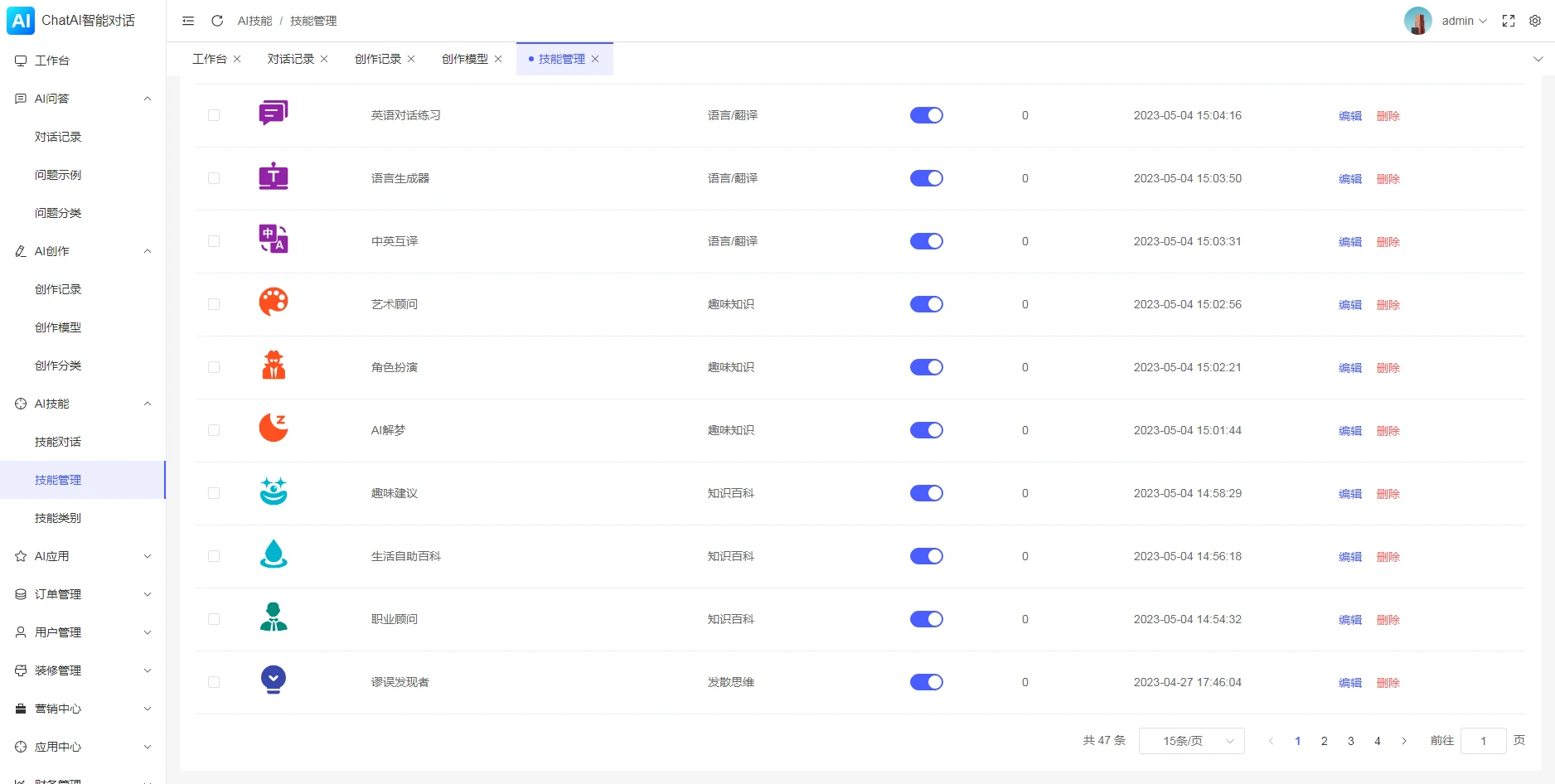
Task: Switch to the 对话记录 tab
Action: 291,59
